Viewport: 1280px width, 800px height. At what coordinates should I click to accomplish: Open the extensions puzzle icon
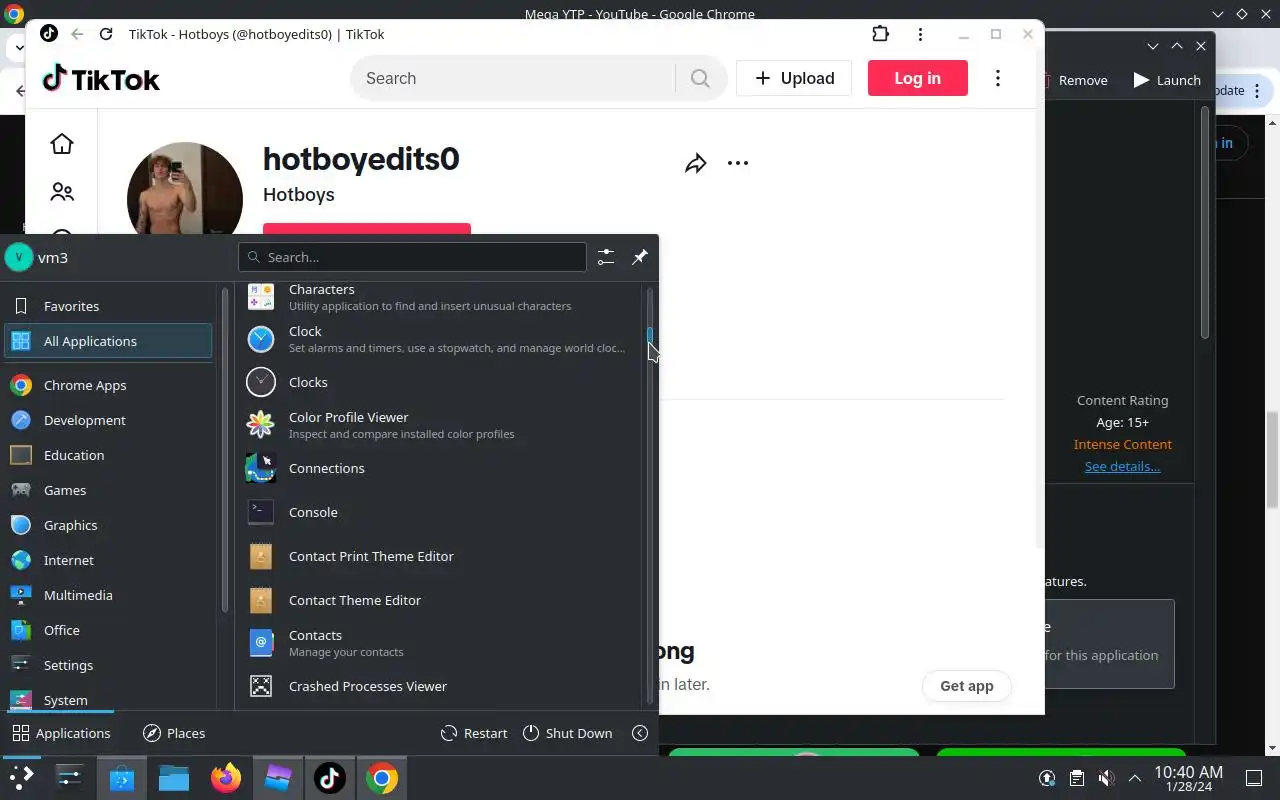[880, 34]
